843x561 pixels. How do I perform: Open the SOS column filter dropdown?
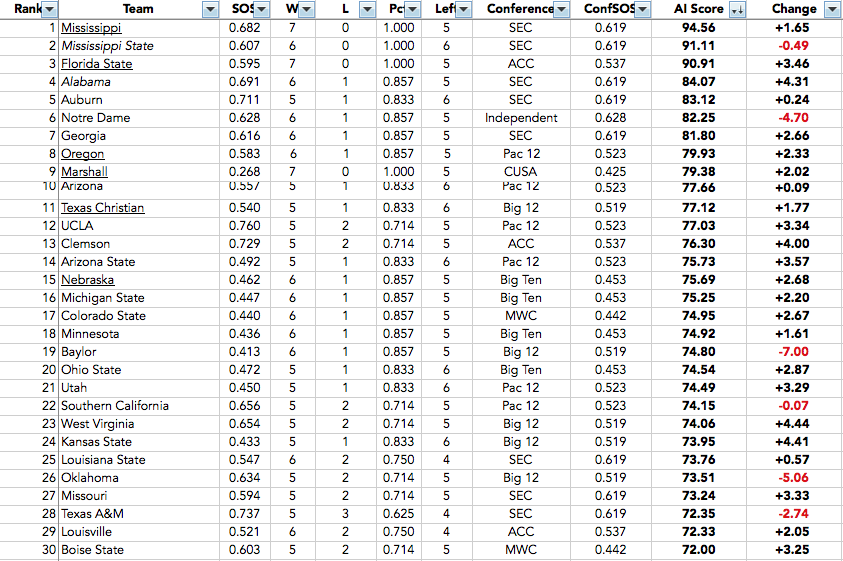pos(262,9)
